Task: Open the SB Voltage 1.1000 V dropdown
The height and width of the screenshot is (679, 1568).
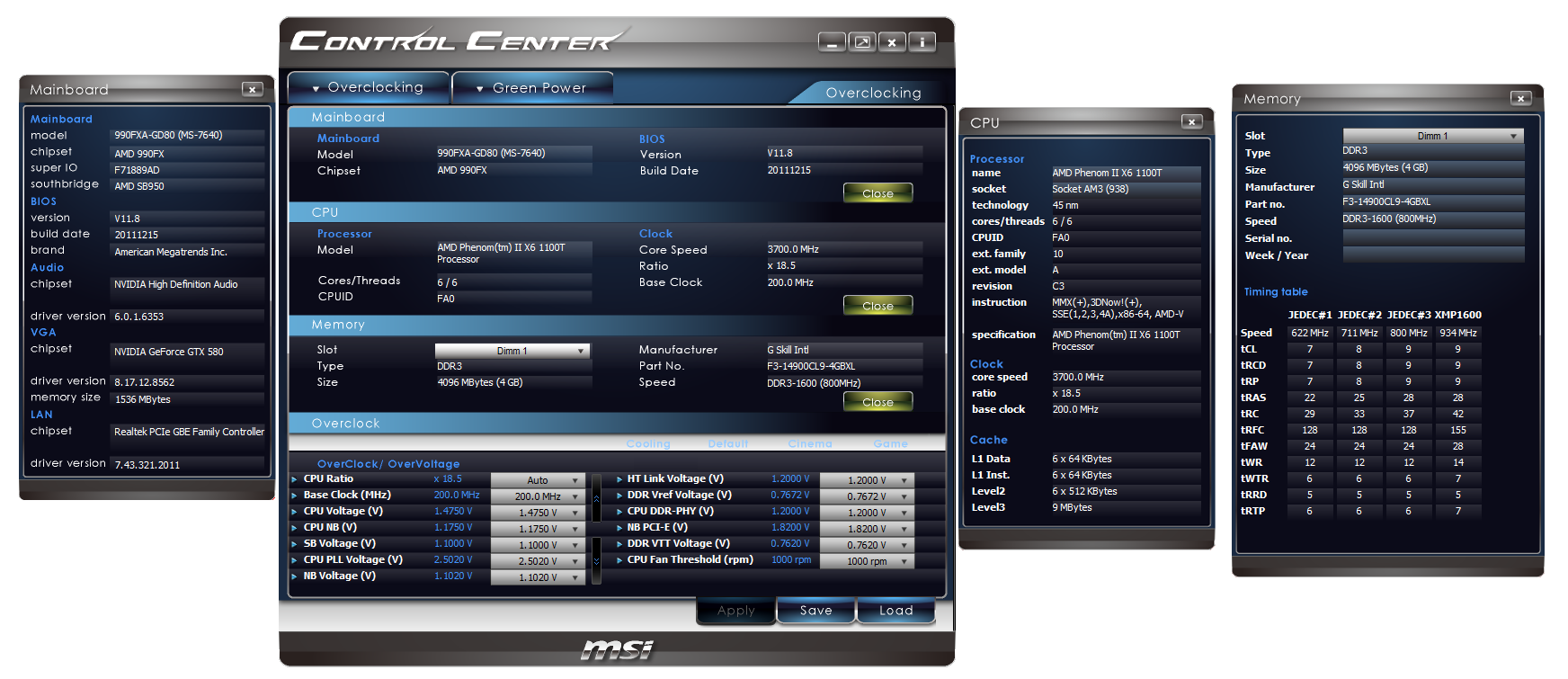Action: tap(538, 545)
